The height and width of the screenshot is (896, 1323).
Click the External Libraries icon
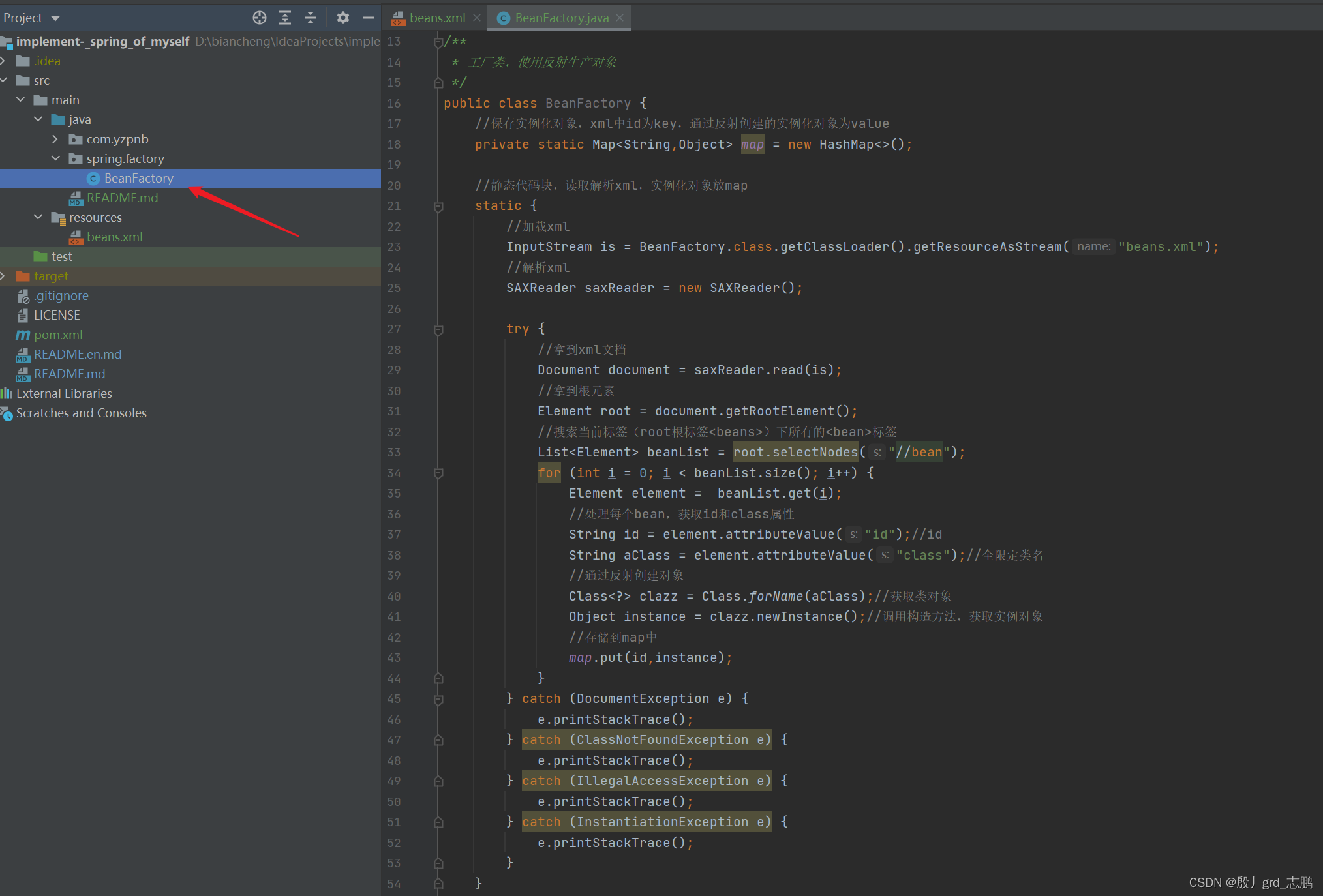[x=7, y=393]
